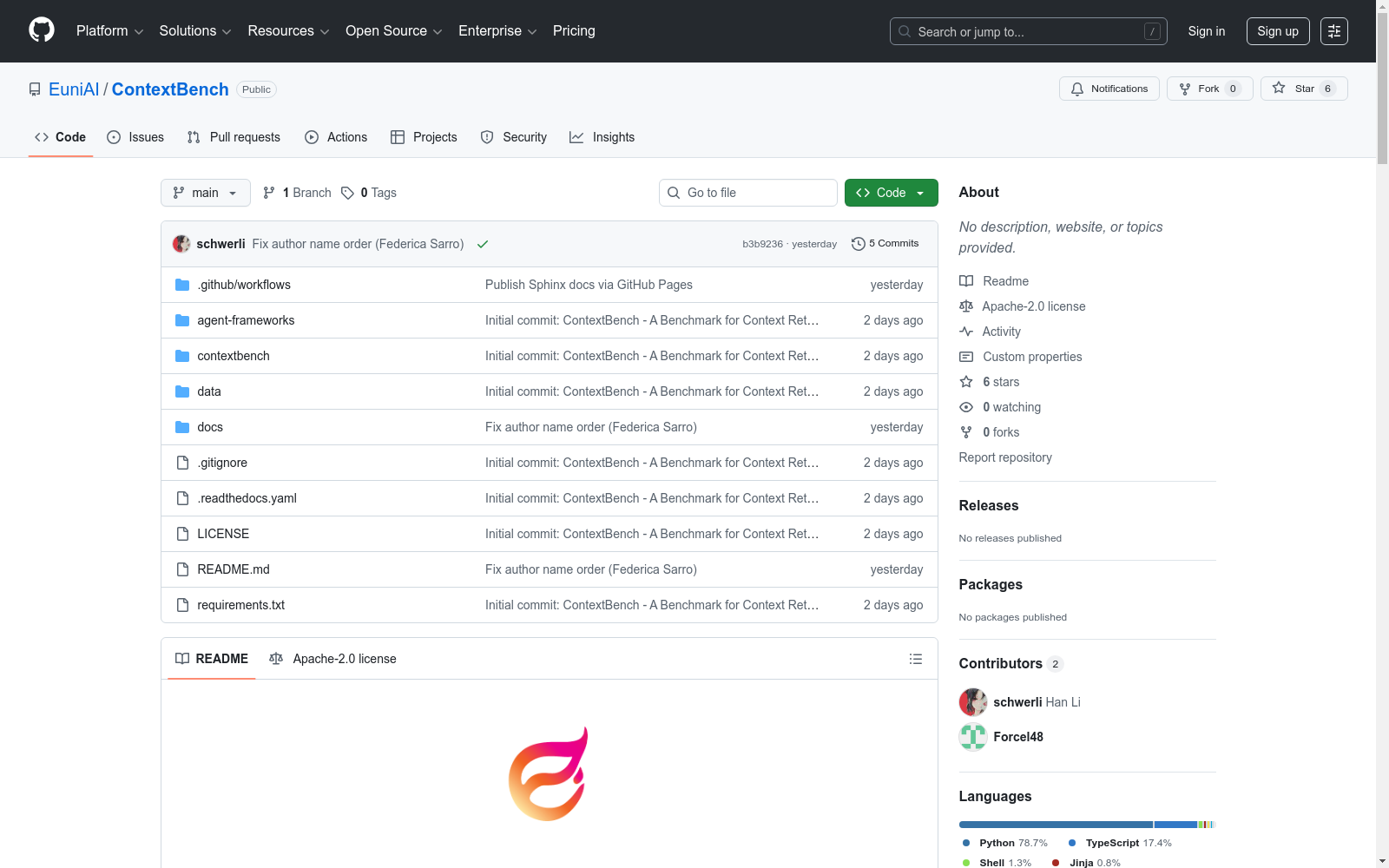Click the .github/workflows folder icon
The image size is (1389, 868).
point(182,285)
